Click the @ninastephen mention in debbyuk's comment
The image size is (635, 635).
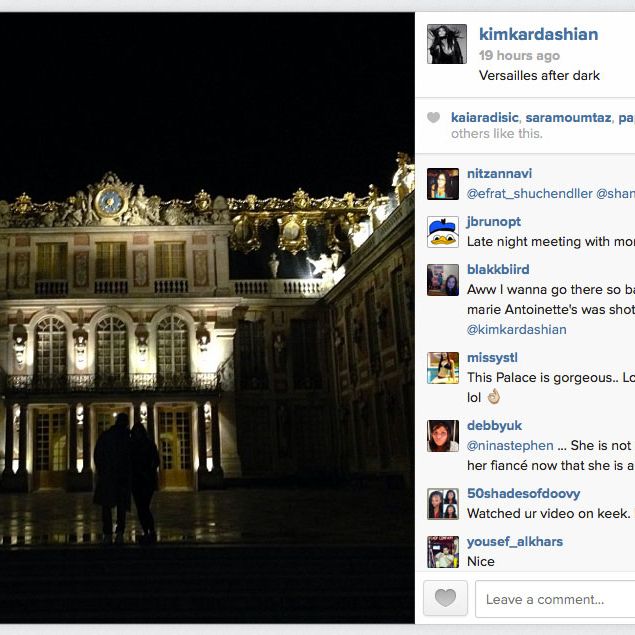pyautogui.click(x=510, y=445)
